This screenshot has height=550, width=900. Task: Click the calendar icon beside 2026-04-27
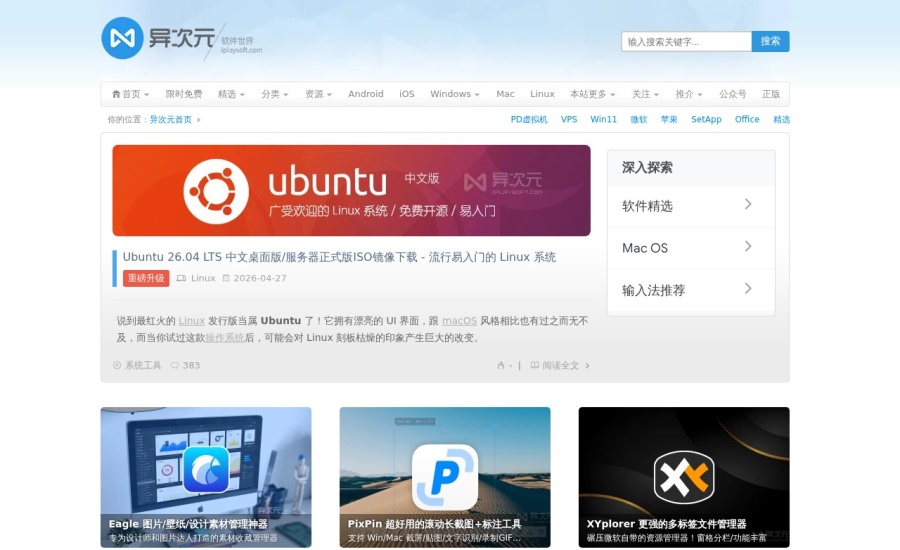[x=226, y=278]
